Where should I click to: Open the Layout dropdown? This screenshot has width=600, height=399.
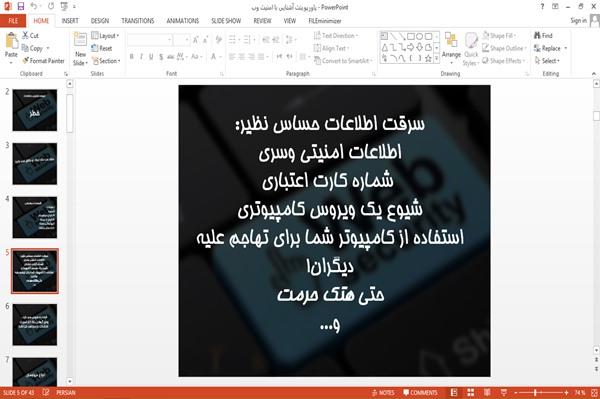[105, 36]
